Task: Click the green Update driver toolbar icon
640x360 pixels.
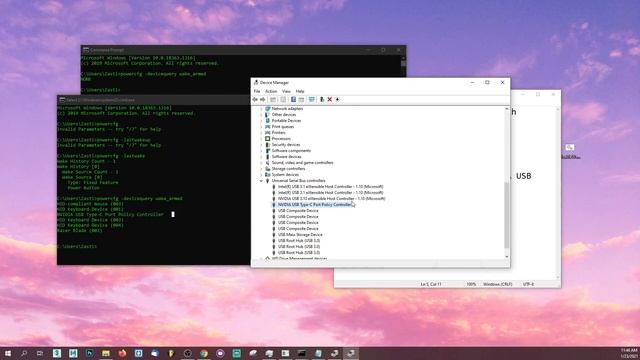Action: coord(322,100)
